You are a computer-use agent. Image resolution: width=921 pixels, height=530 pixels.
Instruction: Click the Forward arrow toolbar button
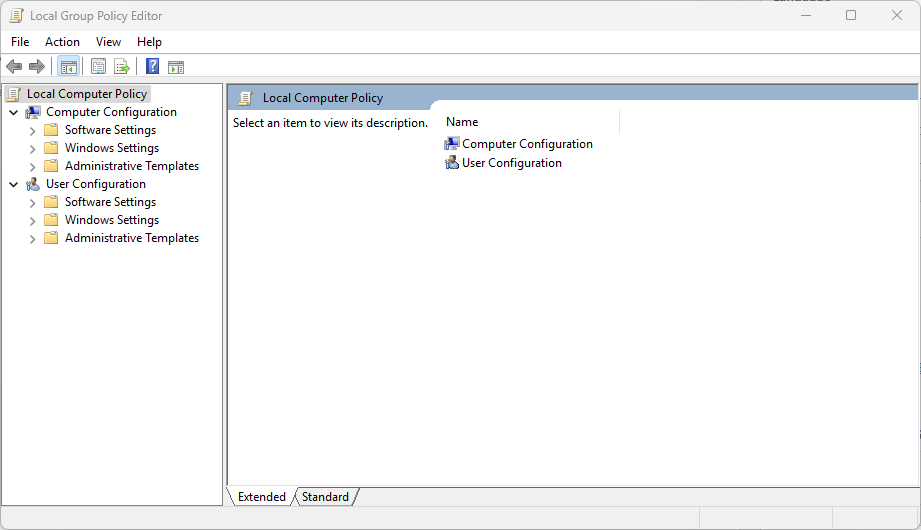pos(37,67)
